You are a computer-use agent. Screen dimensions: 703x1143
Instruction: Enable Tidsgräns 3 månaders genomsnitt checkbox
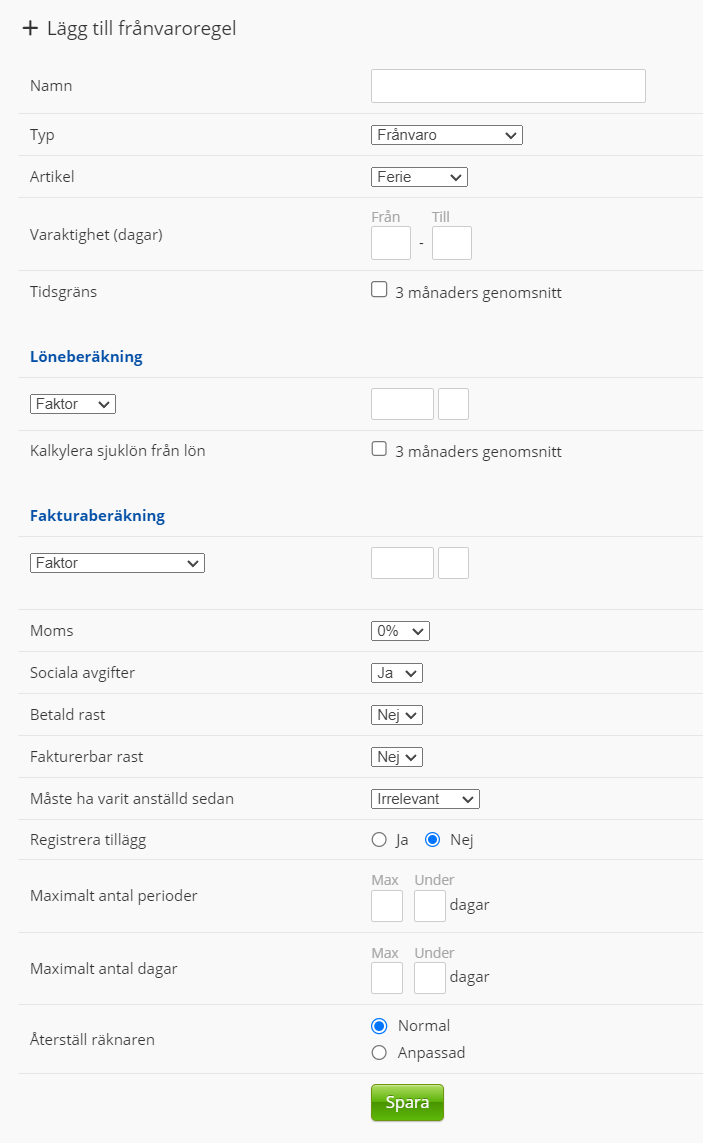379,290
